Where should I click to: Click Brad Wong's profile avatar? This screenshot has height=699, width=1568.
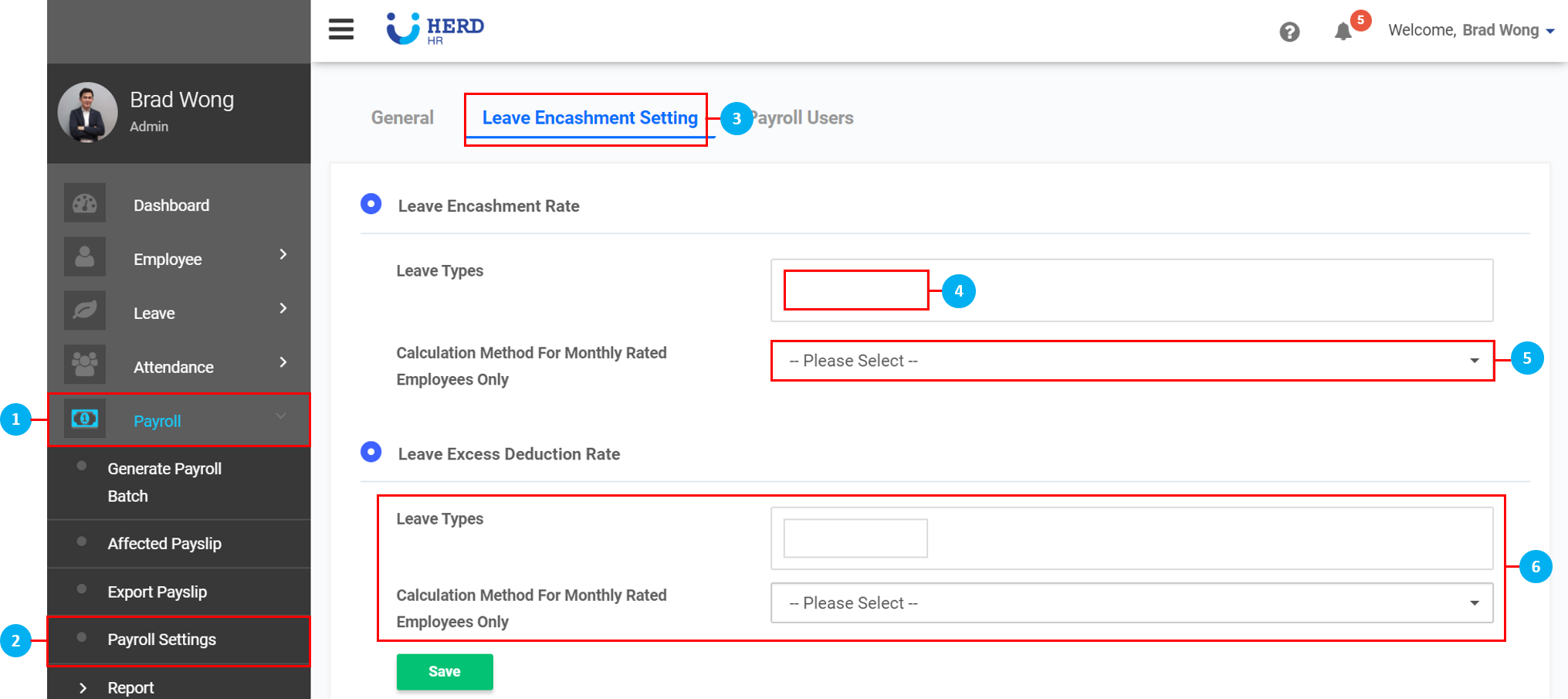tap(87, 113)
